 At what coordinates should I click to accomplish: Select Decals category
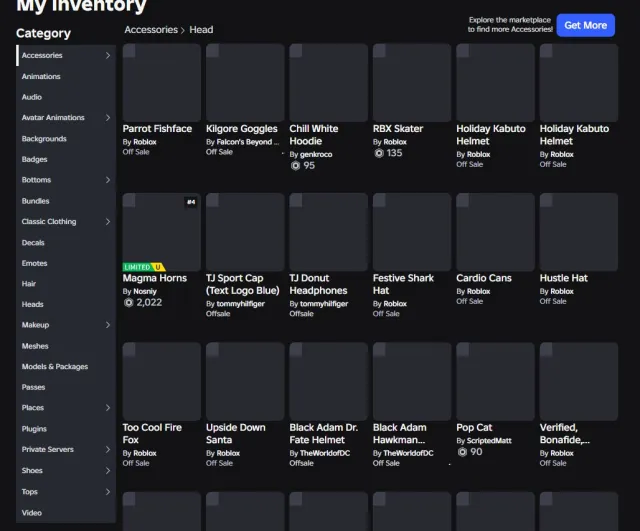pos(66,242)
